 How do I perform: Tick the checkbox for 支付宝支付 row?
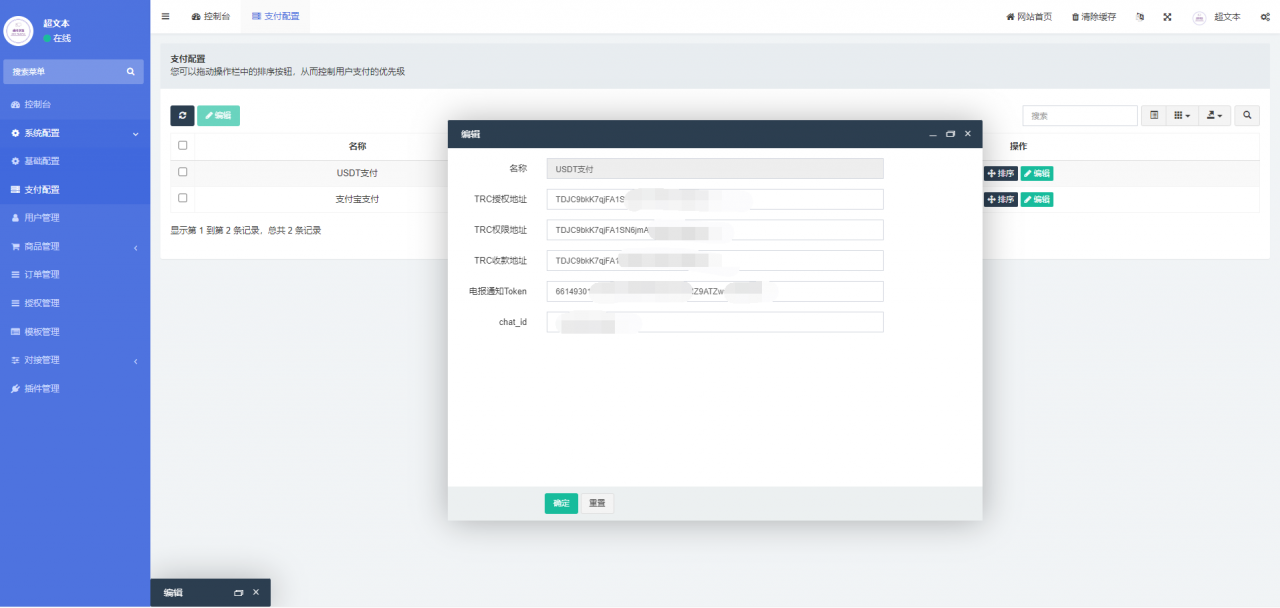(182, 198)
